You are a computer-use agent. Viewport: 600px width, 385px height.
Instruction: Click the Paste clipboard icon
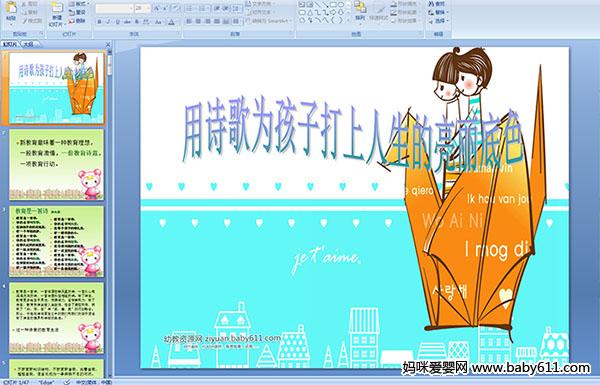click(x=11, y=8)
